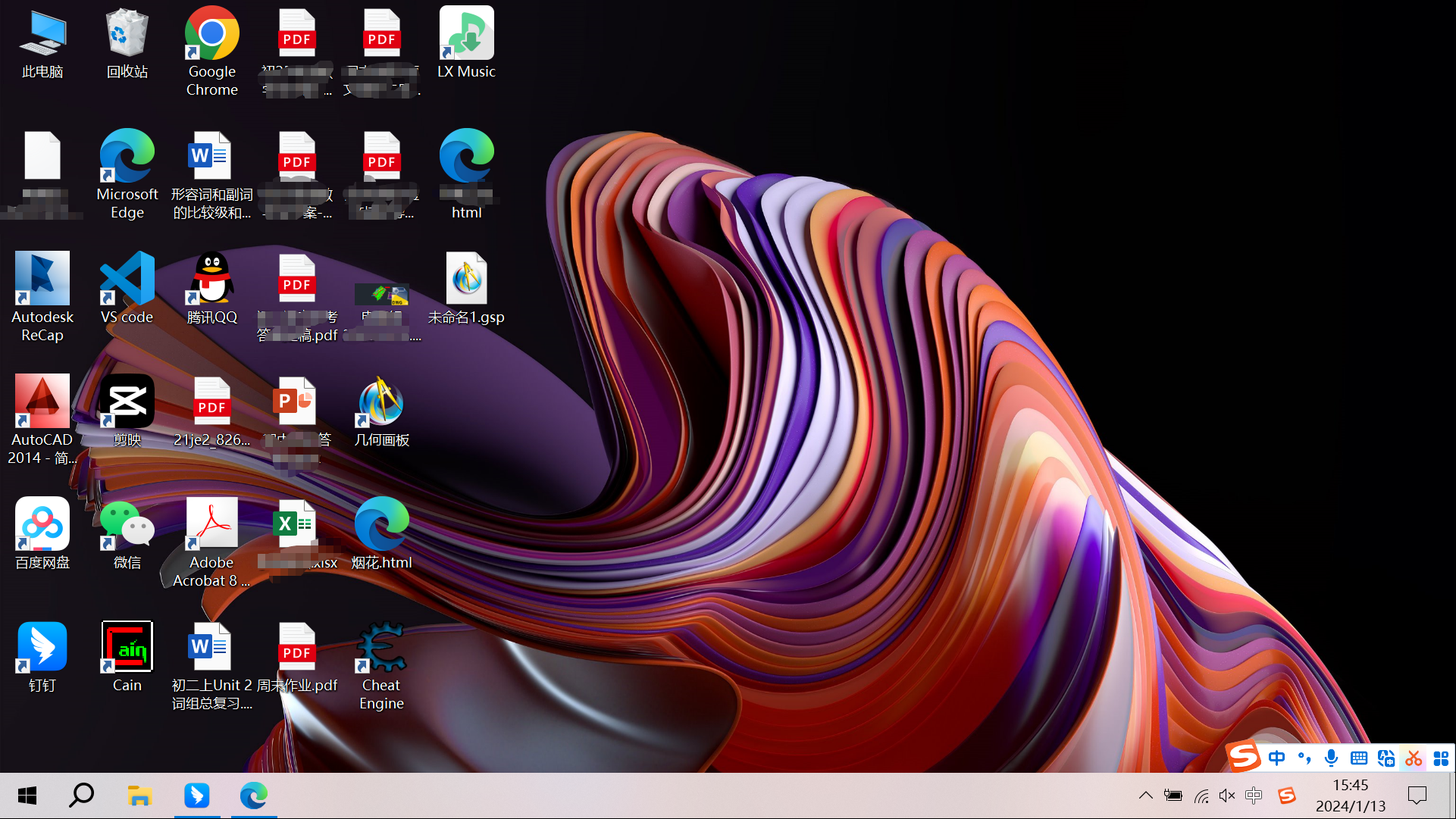Launch Google Chrome from the desktop
The height and width of the screenshot is (819, 1456).
click(x=212, y=52)
